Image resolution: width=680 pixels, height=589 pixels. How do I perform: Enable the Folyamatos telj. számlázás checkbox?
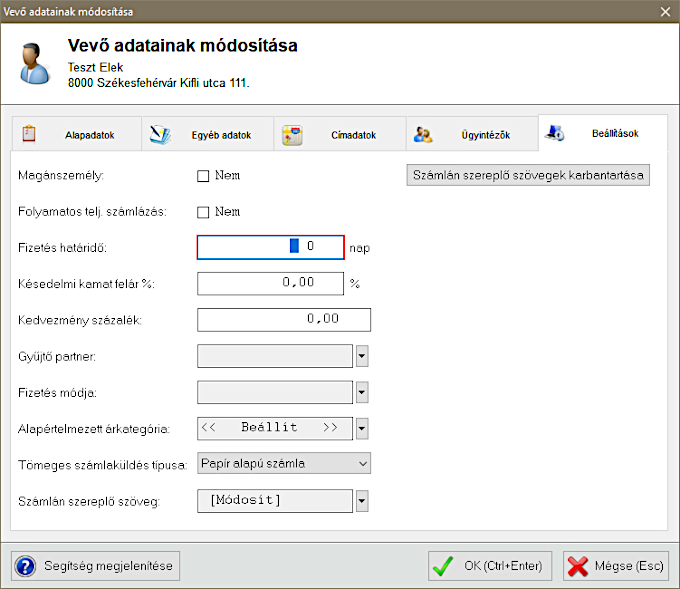[203, 212]
